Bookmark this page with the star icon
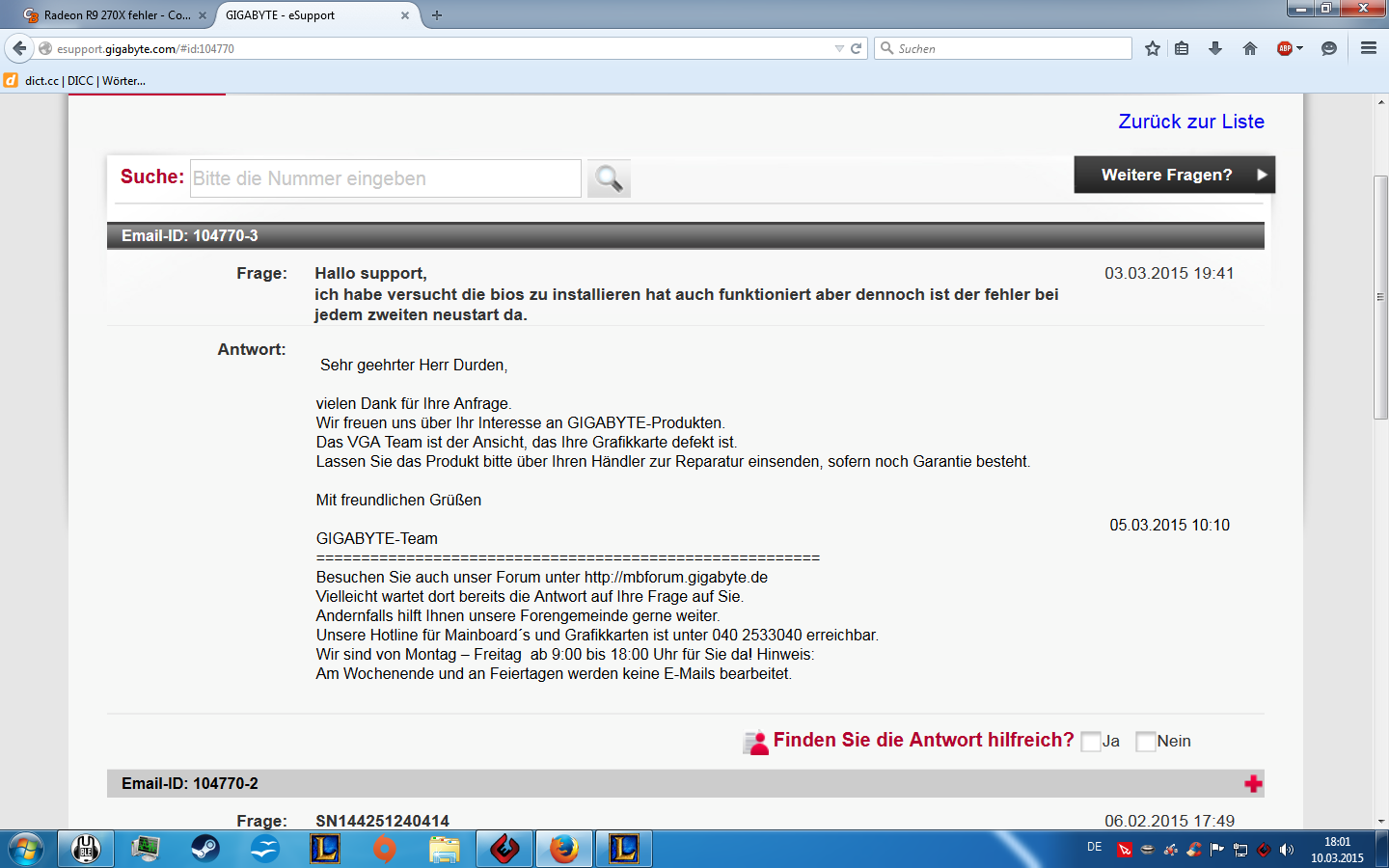This screenshot has height=868, width=1389. pos(1152,48)
